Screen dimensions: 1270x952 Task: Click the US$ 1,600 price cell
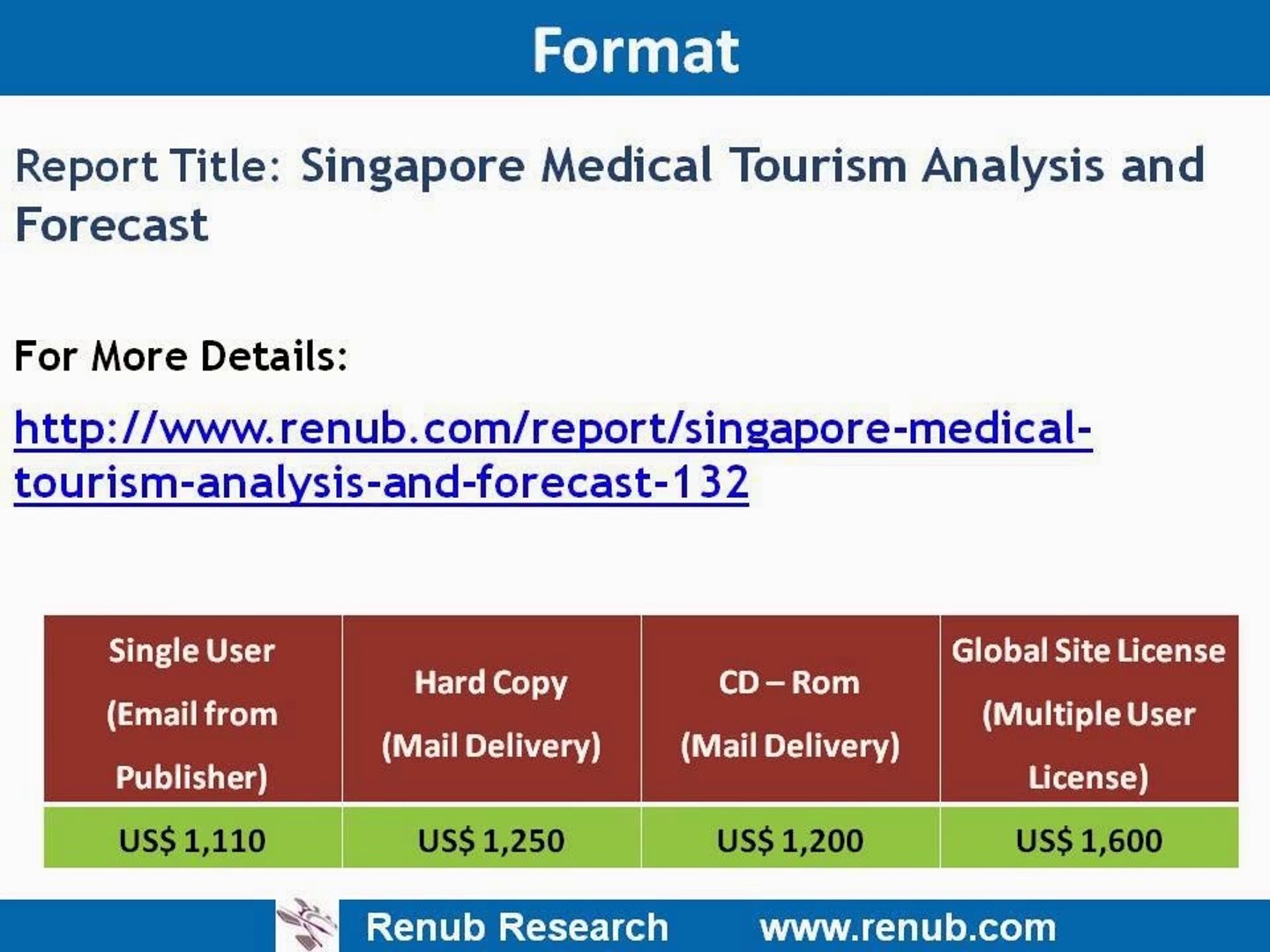pos(1089,838)
